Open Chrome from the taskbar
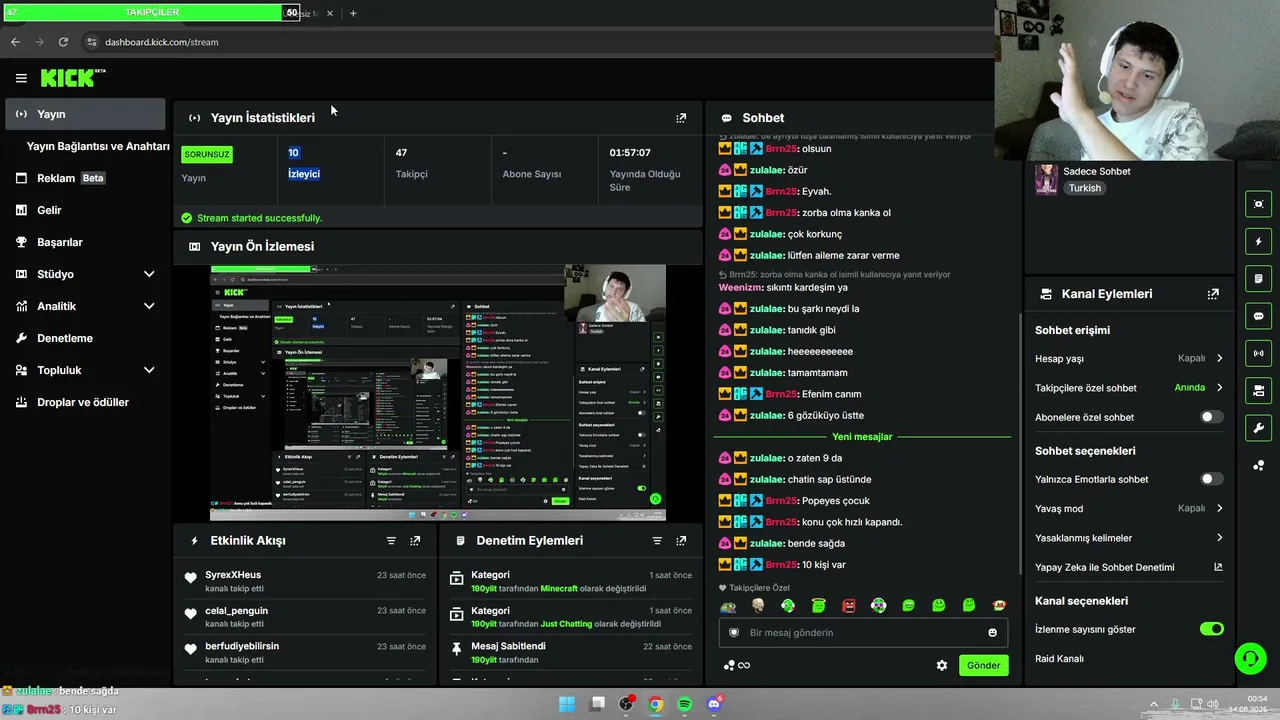 pyautogui.click(x=656, y=704)
